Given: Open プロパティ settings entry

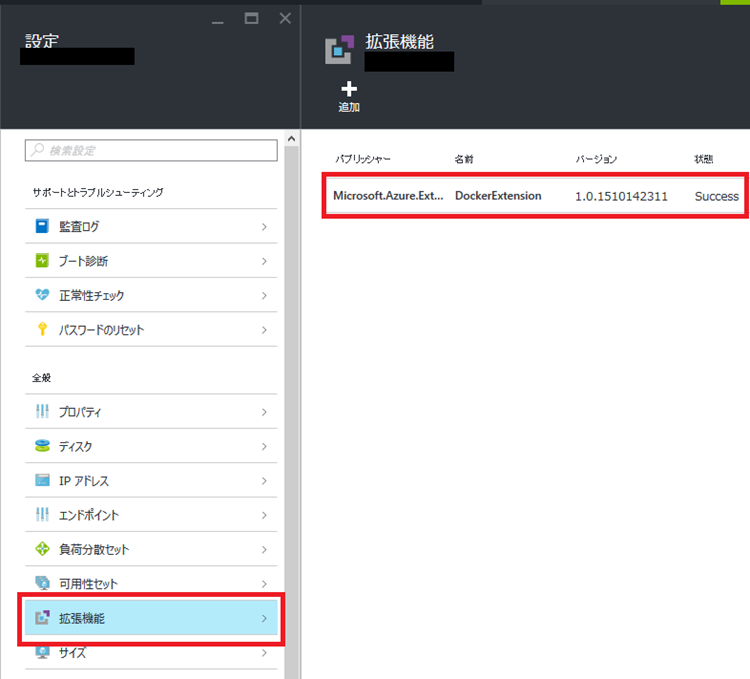Looking at the screenshot, I should tap(151, 412).
